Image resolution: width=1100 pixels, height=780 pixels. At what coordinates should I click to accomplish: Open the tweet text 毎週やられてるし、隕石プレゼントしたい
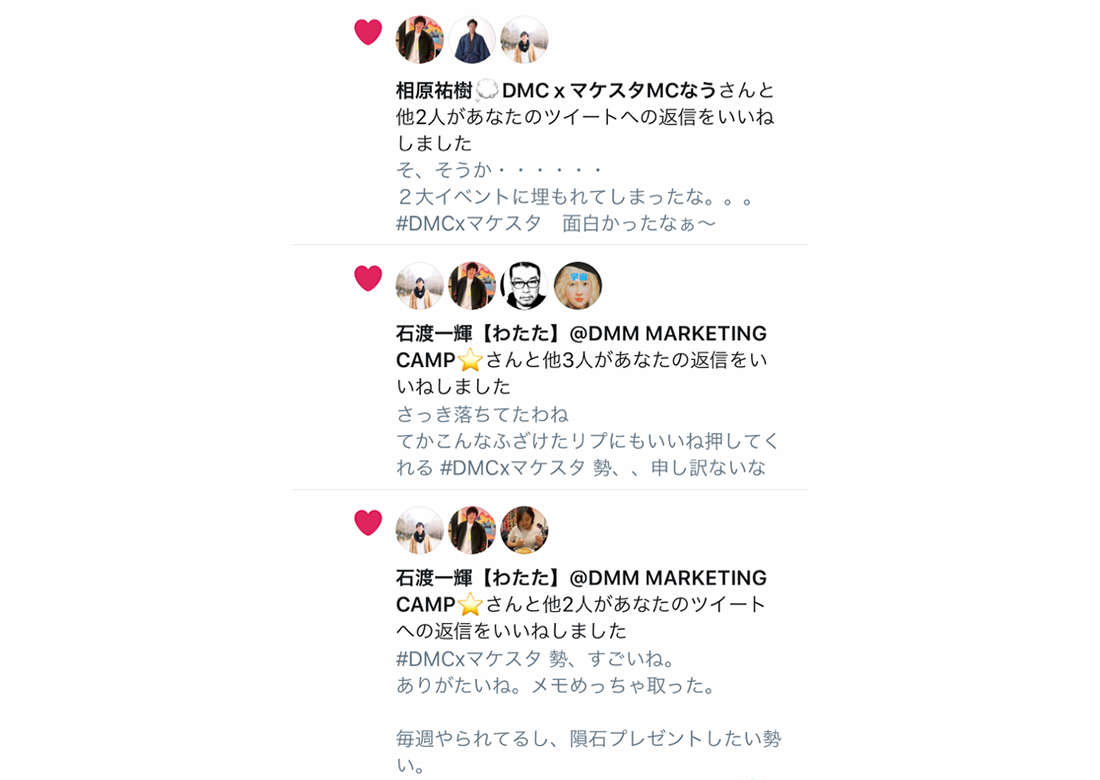[x=588, y=751]
